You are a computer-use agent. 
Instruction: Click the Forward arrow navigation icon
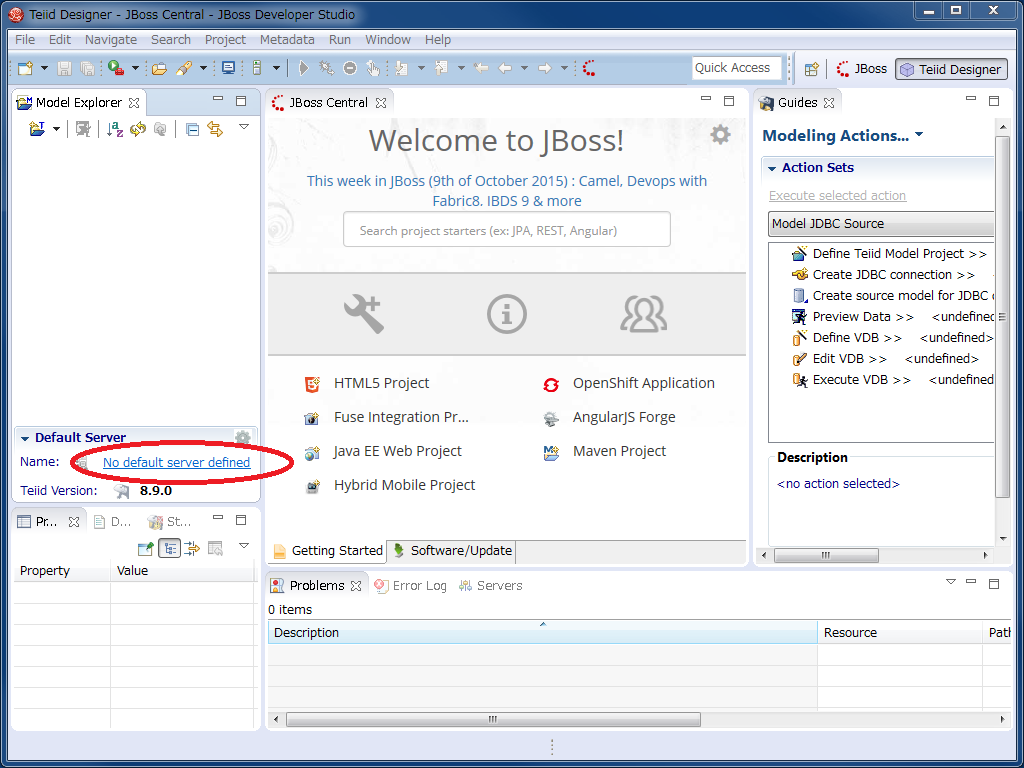[545, 68]
